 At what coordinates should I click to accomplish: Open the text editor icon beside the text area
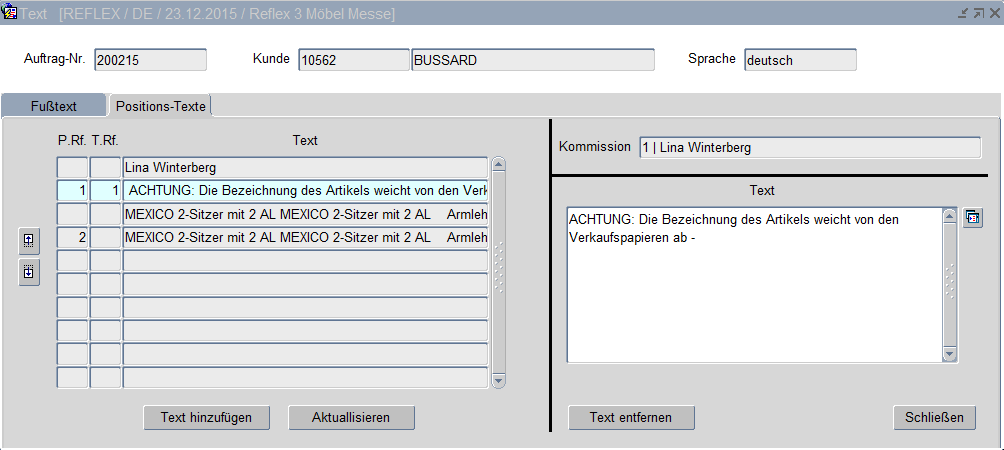pyautogui.click(x=973, y=218)
